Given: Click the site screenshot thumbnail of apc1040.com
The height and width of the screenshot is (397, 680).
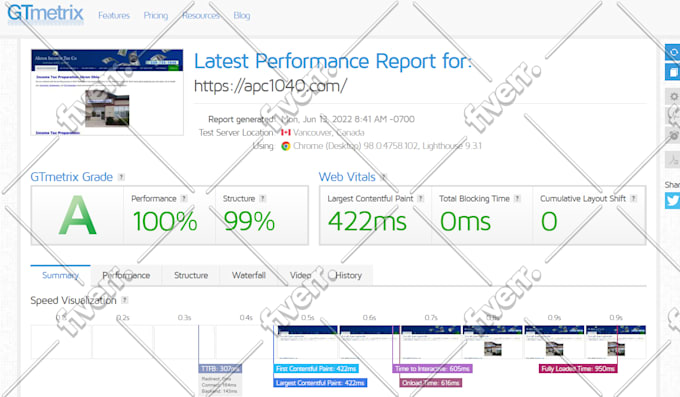Looking at the screenshot, I should 107,92.
